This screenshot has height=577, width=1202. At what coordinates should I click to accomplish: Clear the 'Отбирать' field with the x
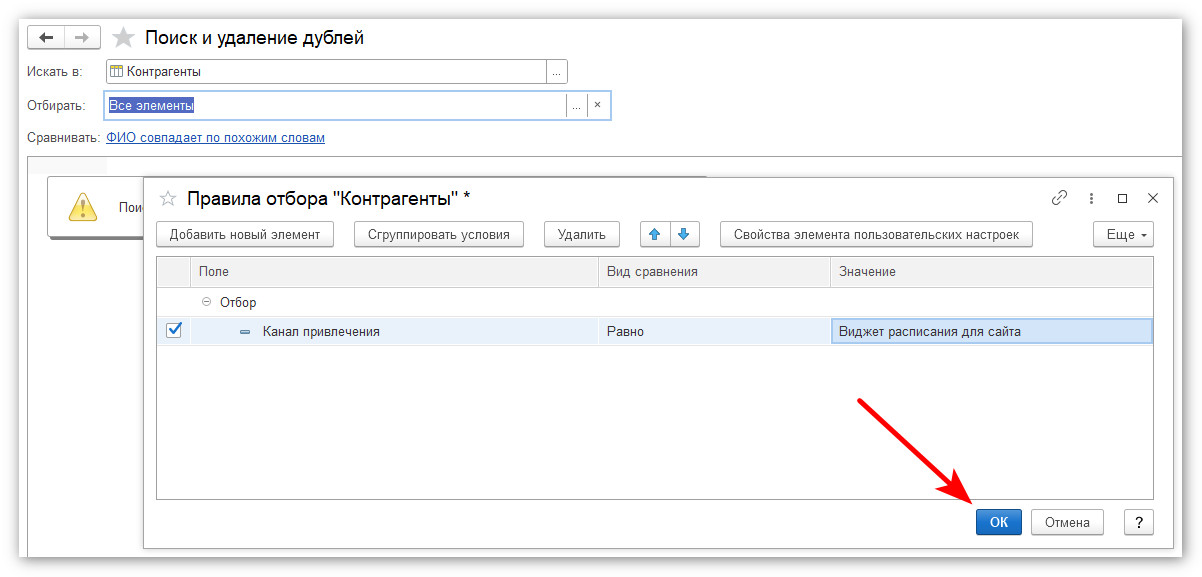click(x=597, y=105)
